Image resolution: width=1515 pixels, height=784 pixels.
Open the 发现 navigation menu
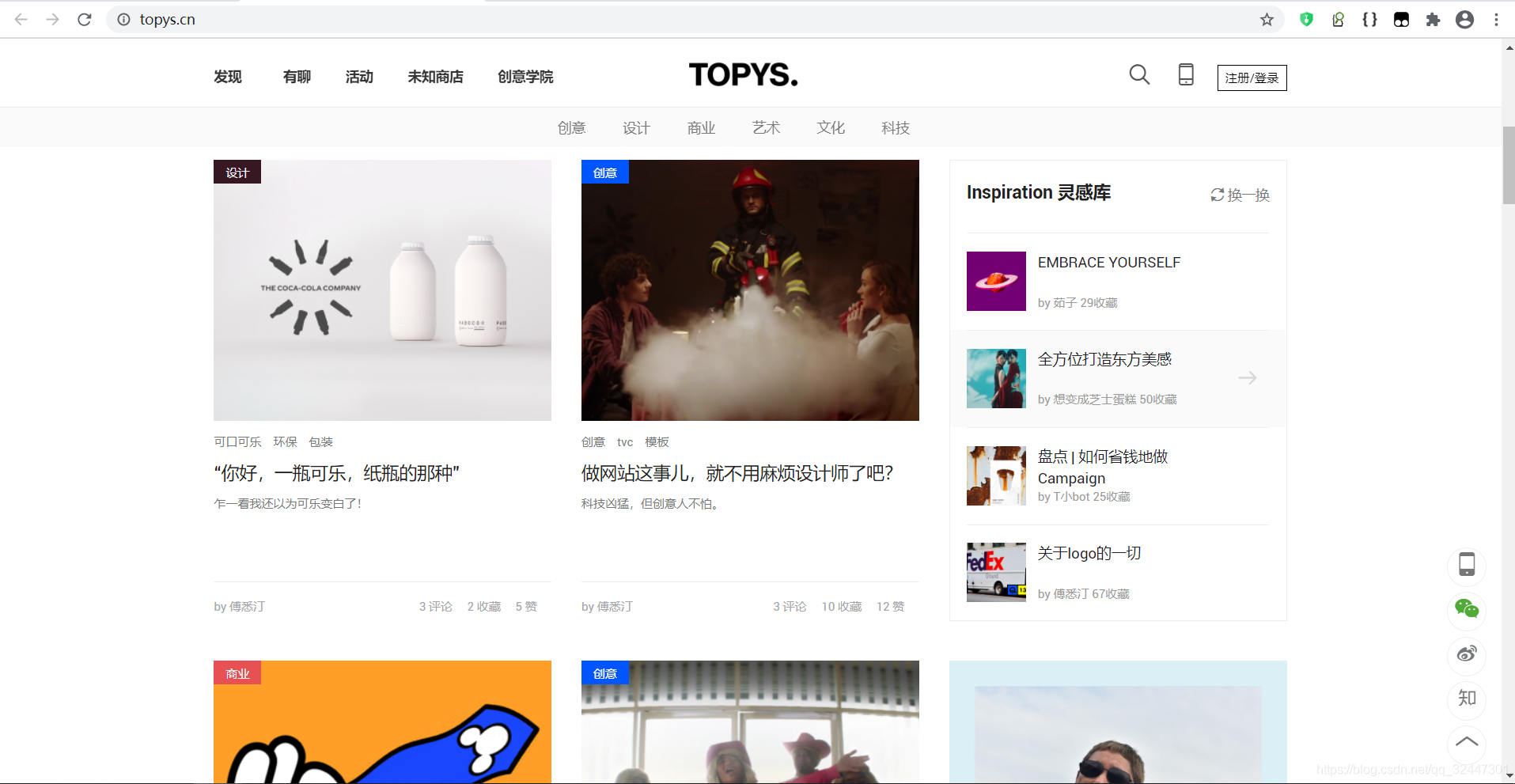pyautogui.click(x=228, y=77)
